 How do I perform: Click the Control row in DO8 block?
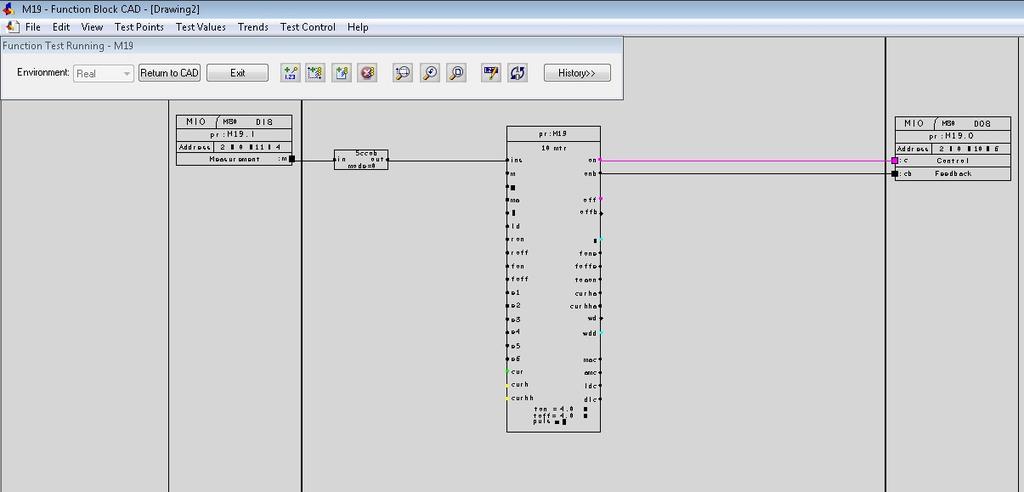click(x=953, y=161)
